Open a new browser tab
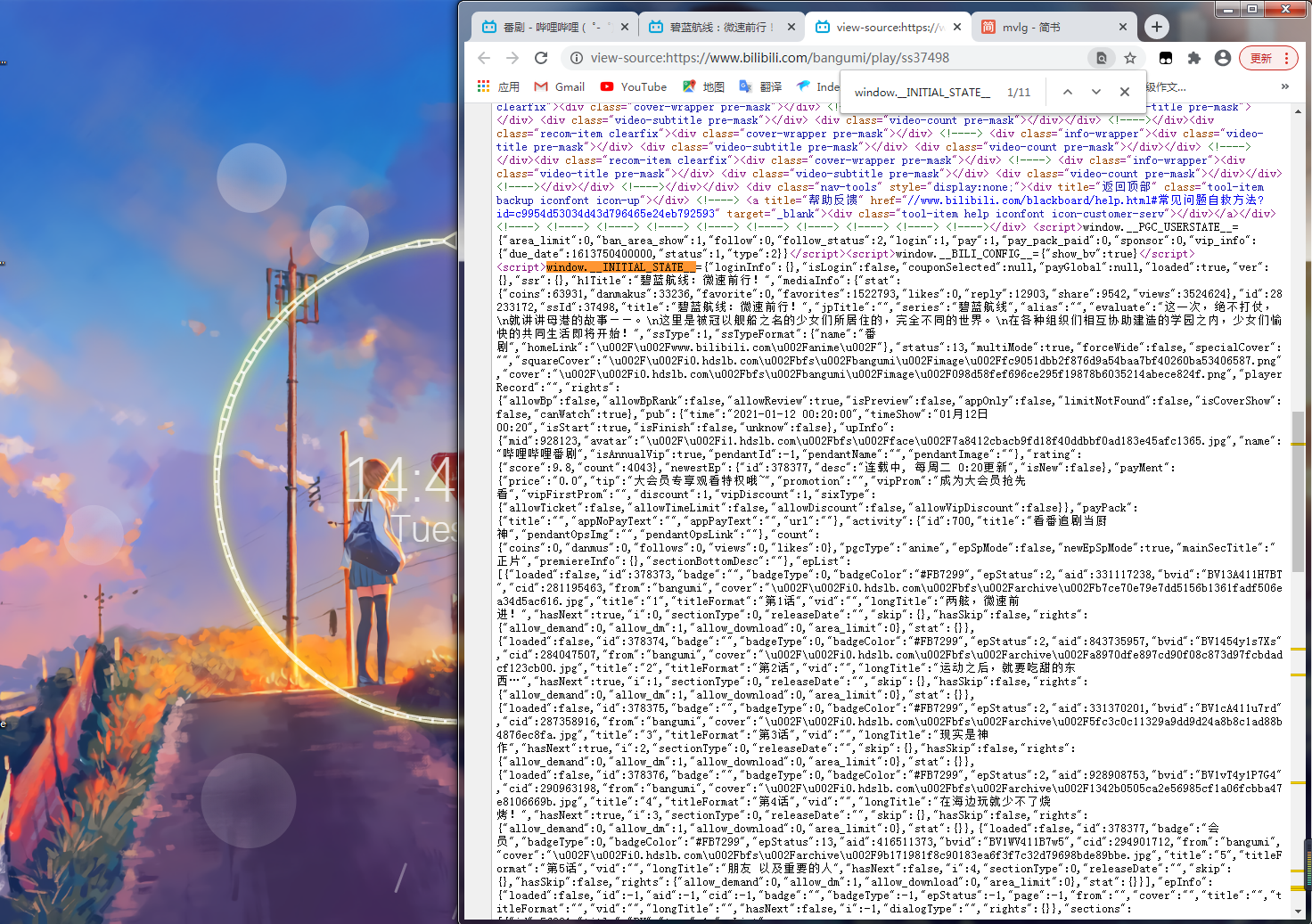The height and width of the screenshot is (924, 1312). [x=1157, y=27]
